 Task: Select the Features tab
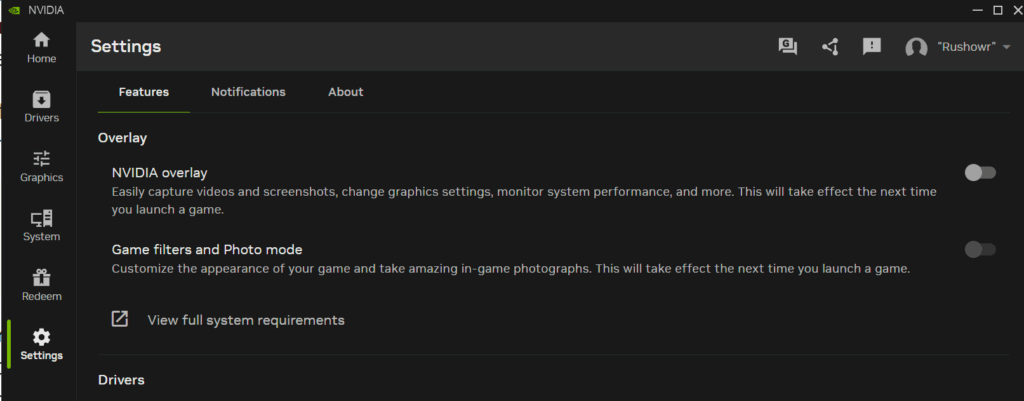(x=144, y=92)
